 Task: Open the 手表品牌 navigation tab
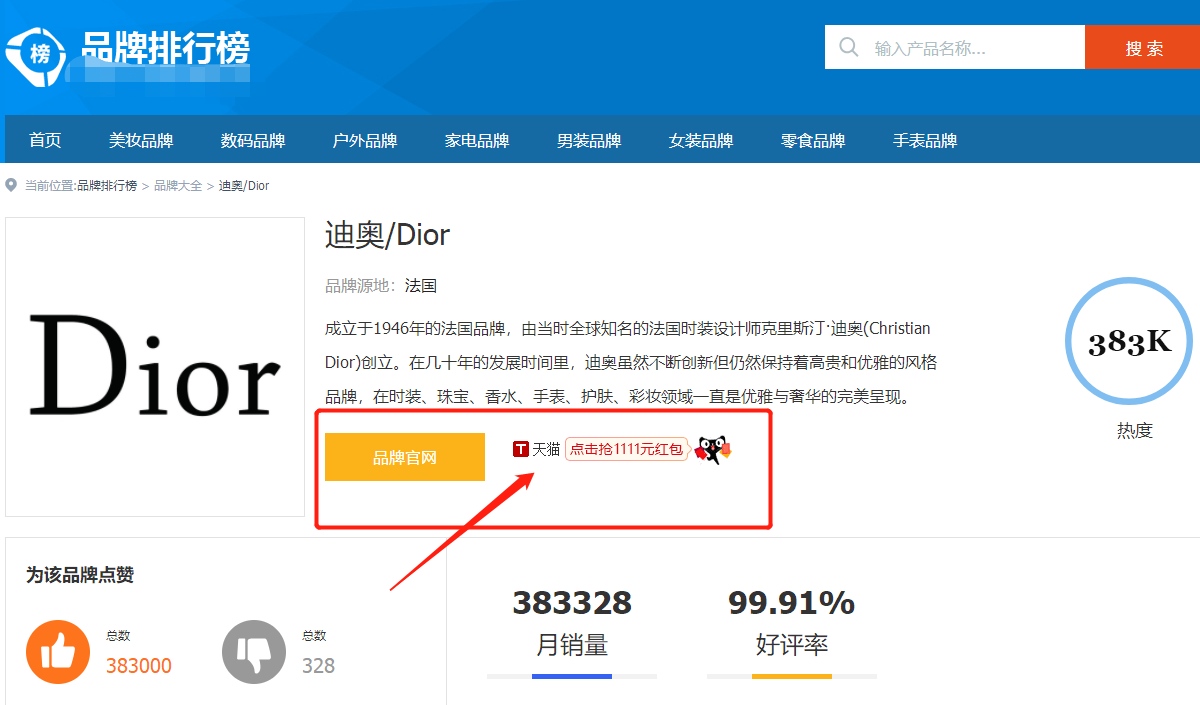[925, 140]
